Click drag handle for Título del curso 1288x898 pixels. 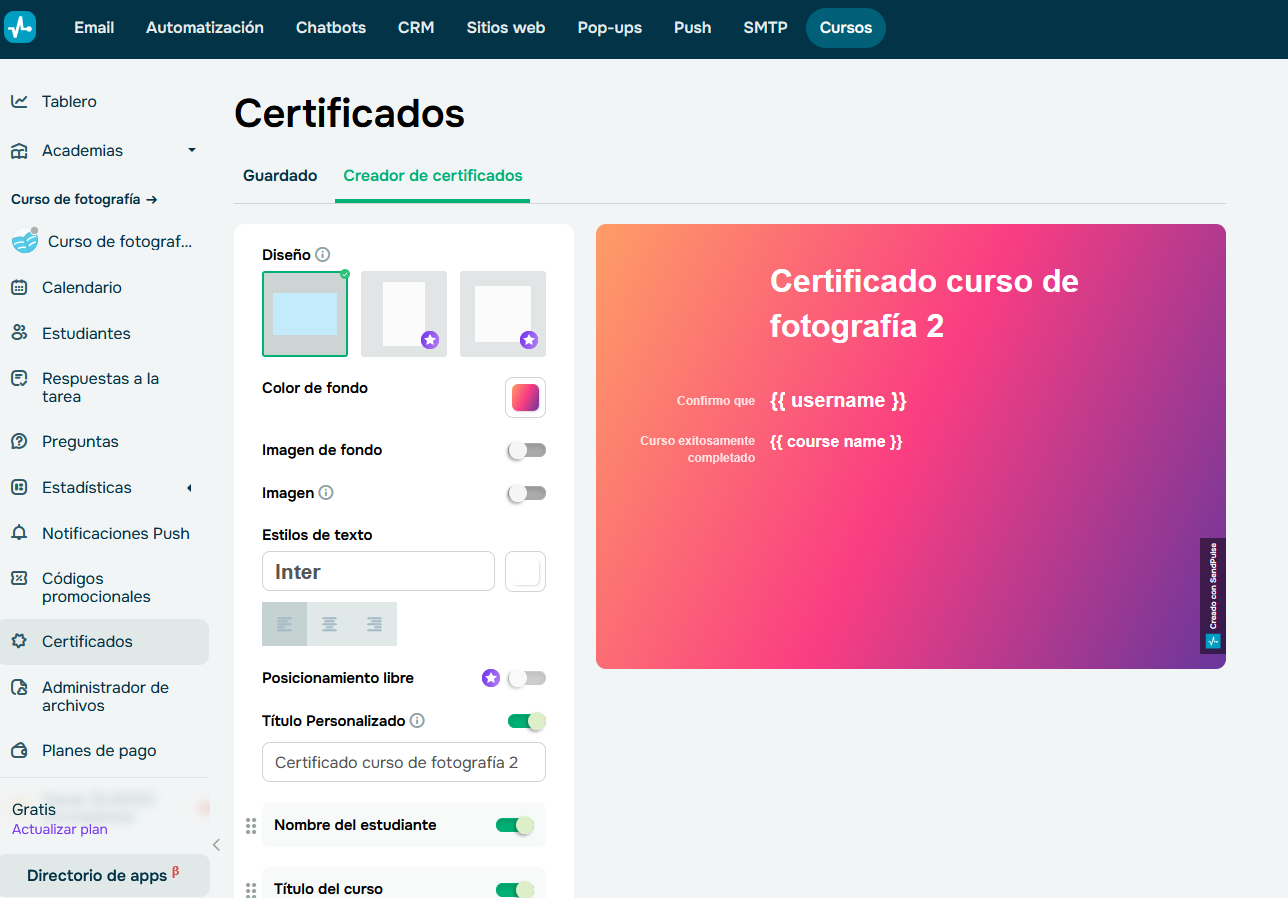point(251,889)
